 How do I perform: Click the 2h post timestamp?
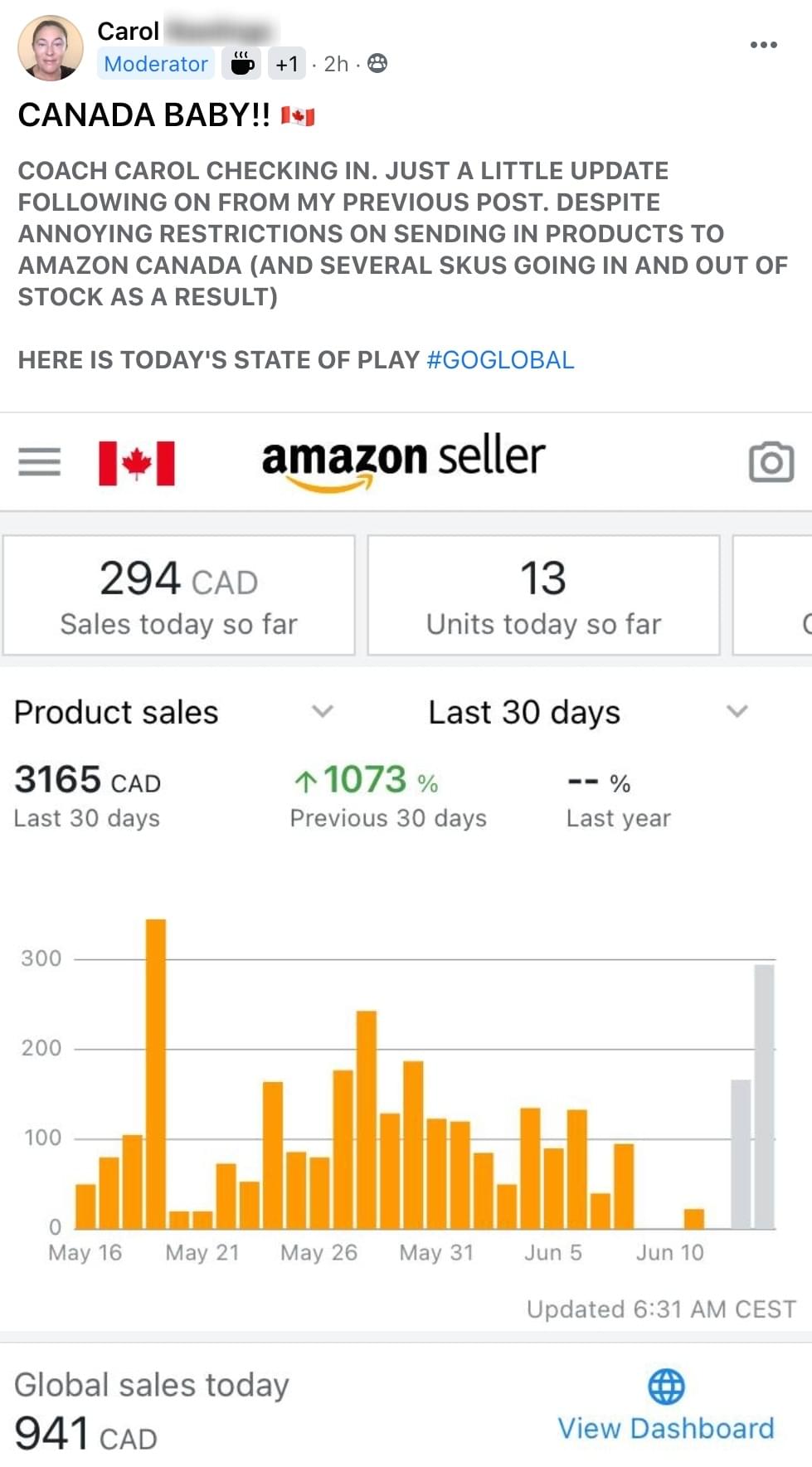click(x=336, y=64)
